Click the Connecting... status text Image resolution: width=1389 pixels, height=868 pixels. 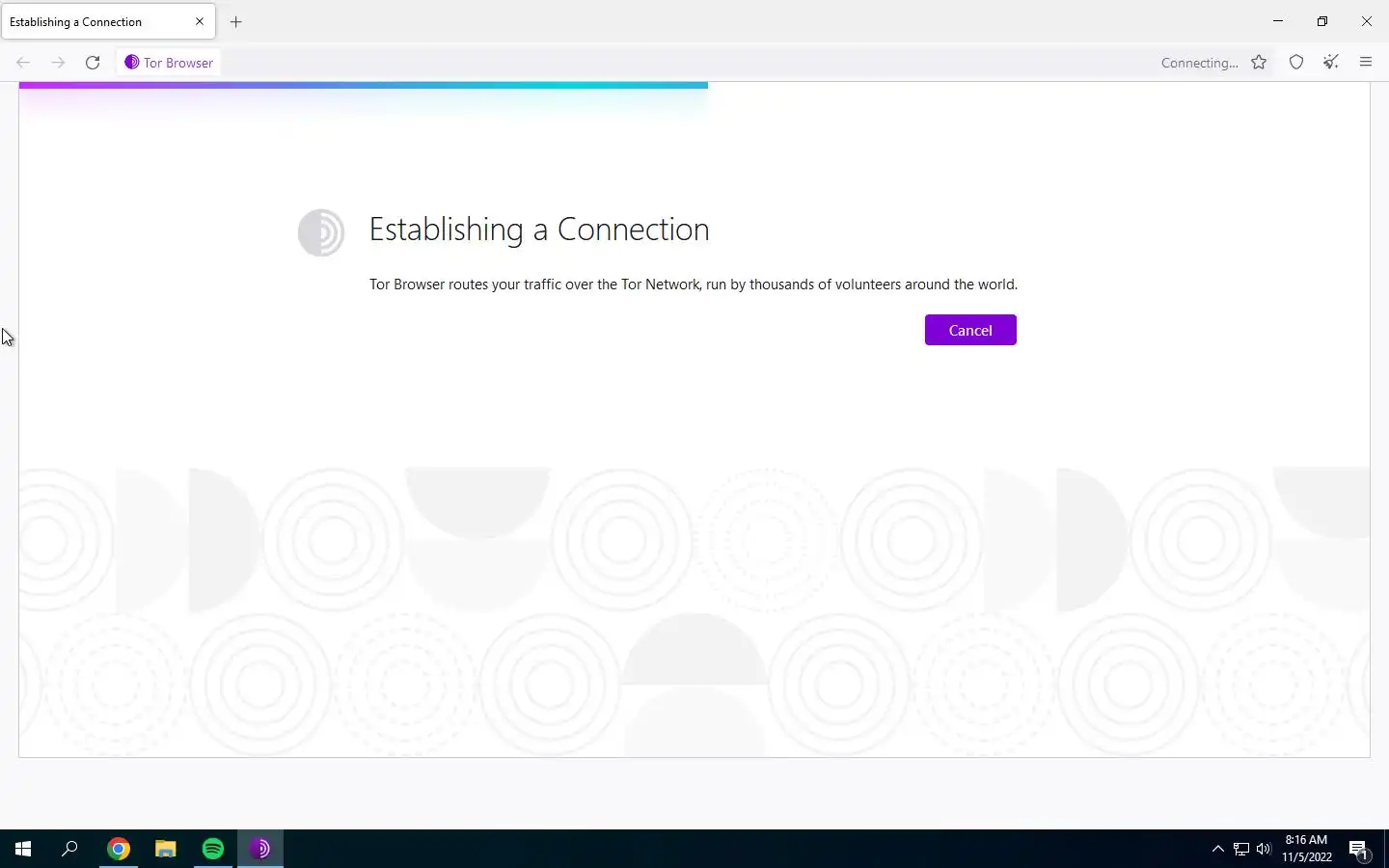pos(1199,63)
